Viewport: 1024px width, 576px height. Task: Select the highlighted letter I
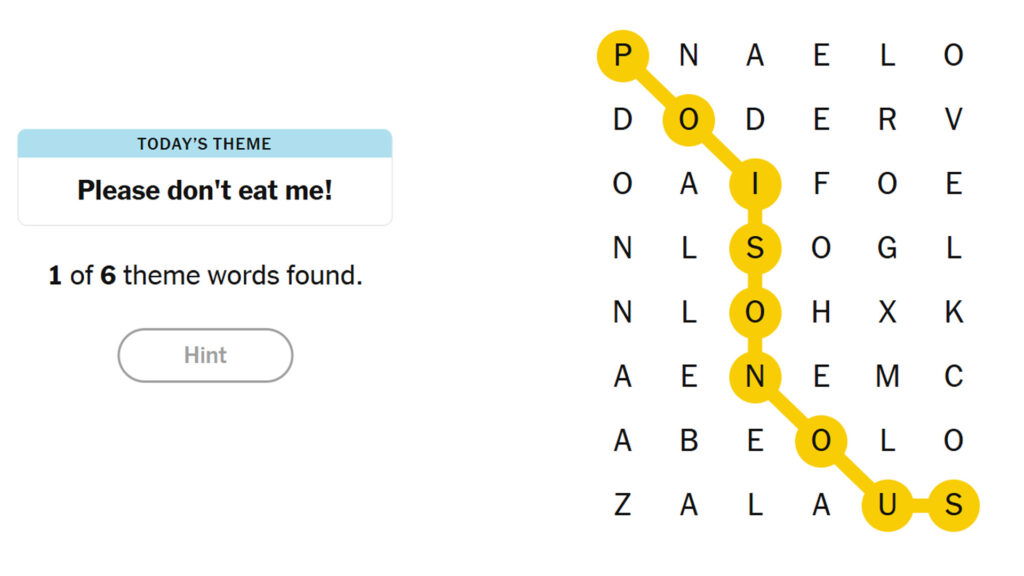(755, 184)
